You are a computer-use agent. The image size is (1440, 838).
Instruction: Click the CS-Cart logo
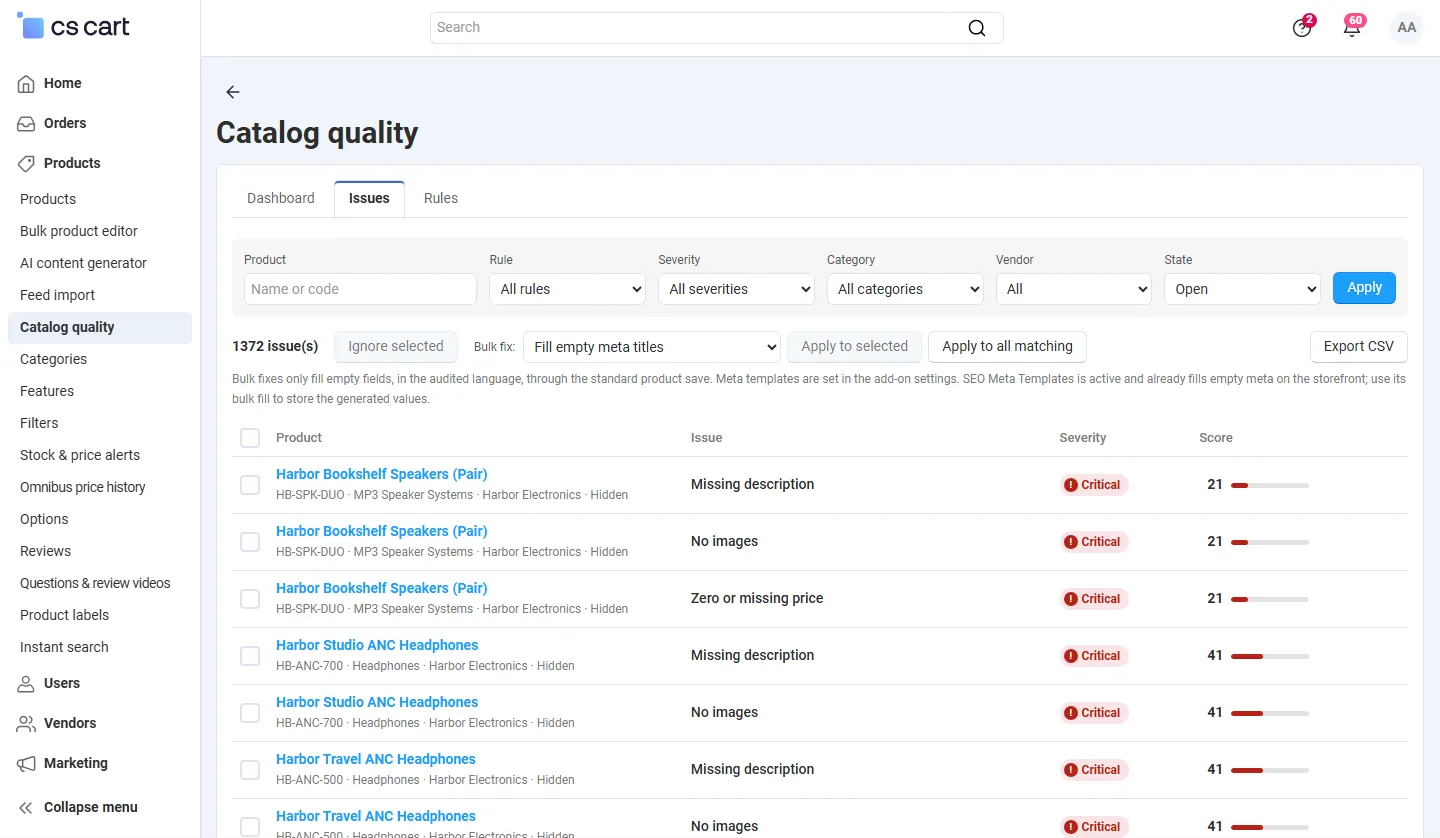coord(74,27)
